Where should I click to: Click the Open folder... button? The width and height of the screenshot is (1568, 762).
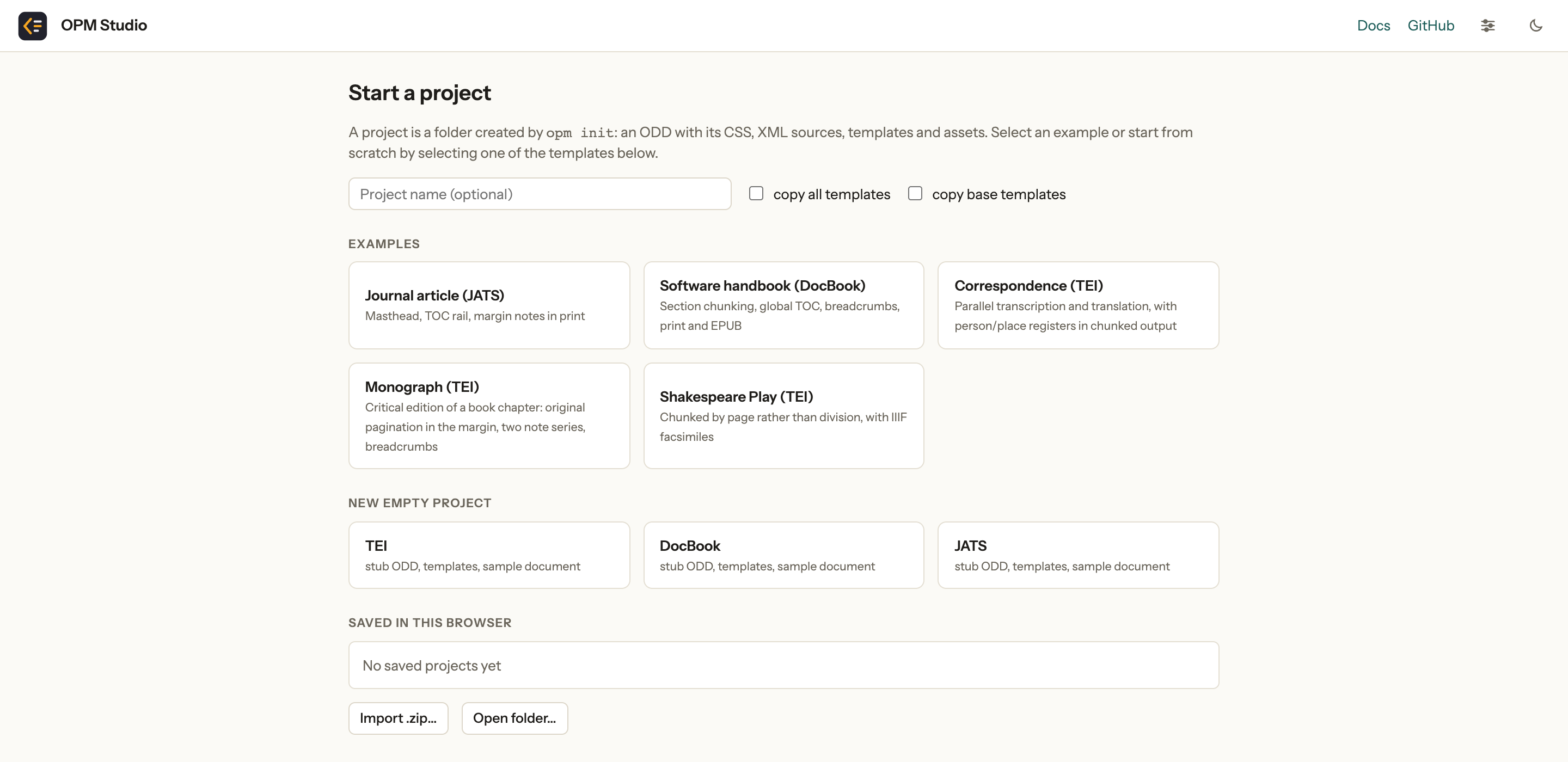tap(514, 718)
